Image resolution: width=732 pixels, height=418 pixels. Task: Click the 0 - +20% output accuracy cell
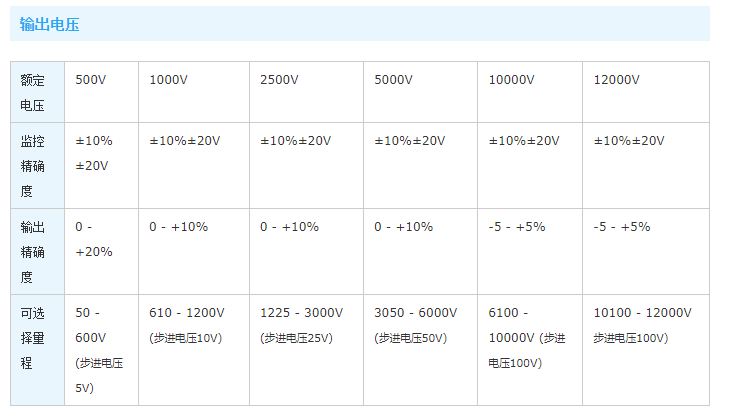coord(94,239)
